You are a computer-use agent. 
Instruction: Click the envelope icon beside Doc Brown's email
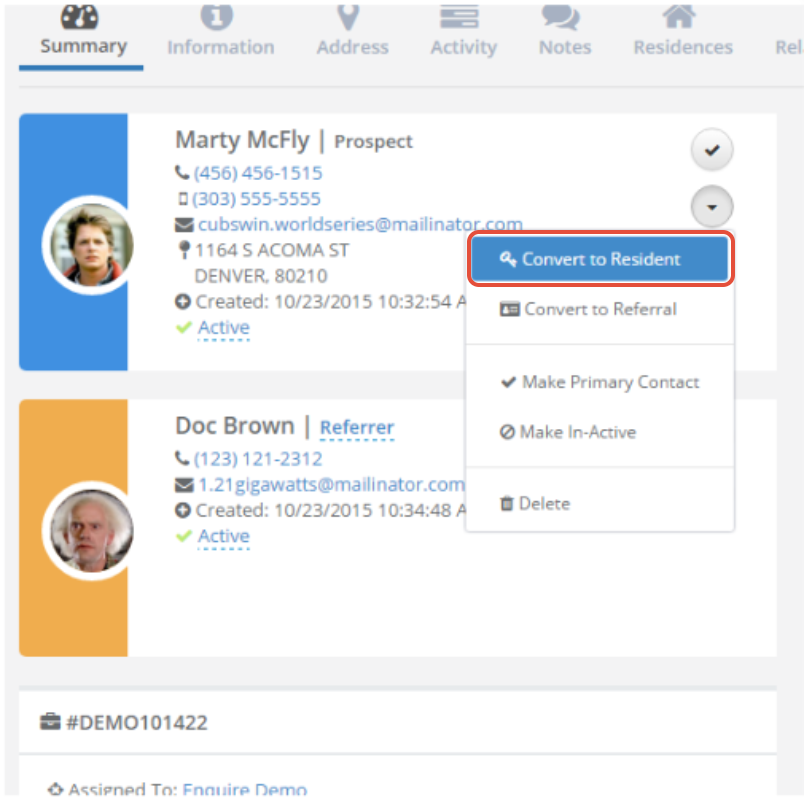point(184,485)
